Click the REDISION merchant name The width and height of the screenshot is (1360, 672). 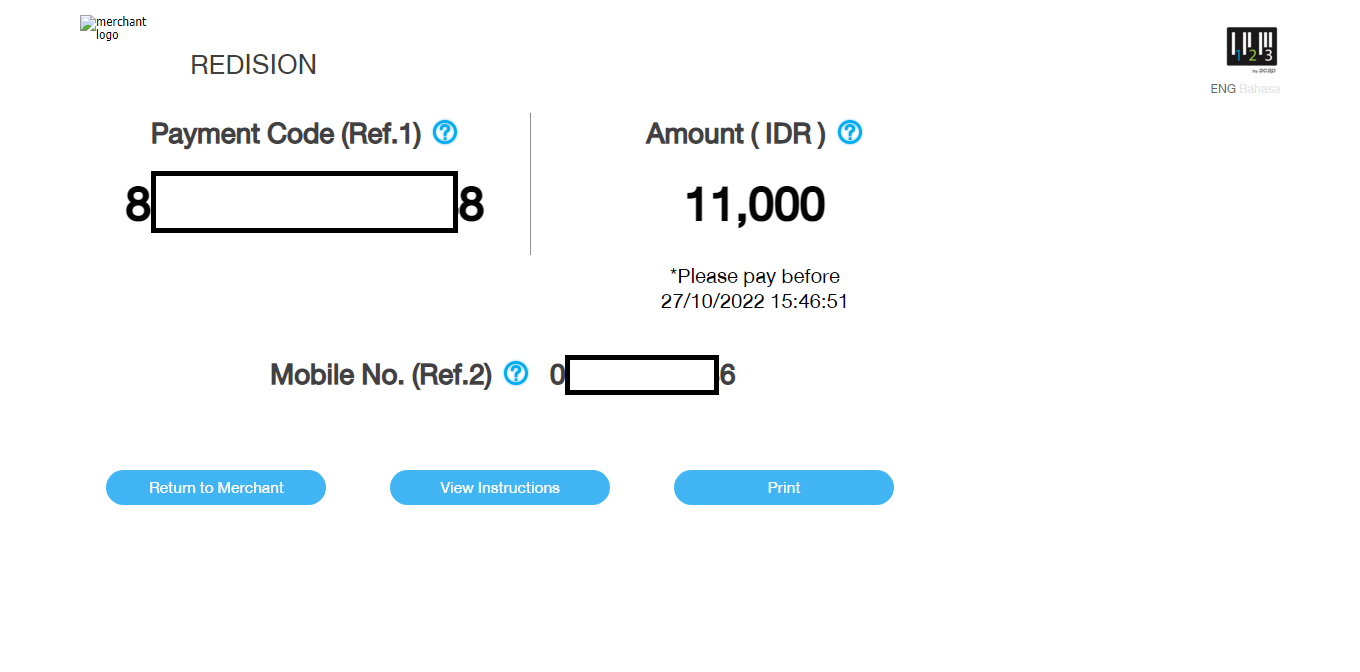pyautogui.click(x=253, y=65)
